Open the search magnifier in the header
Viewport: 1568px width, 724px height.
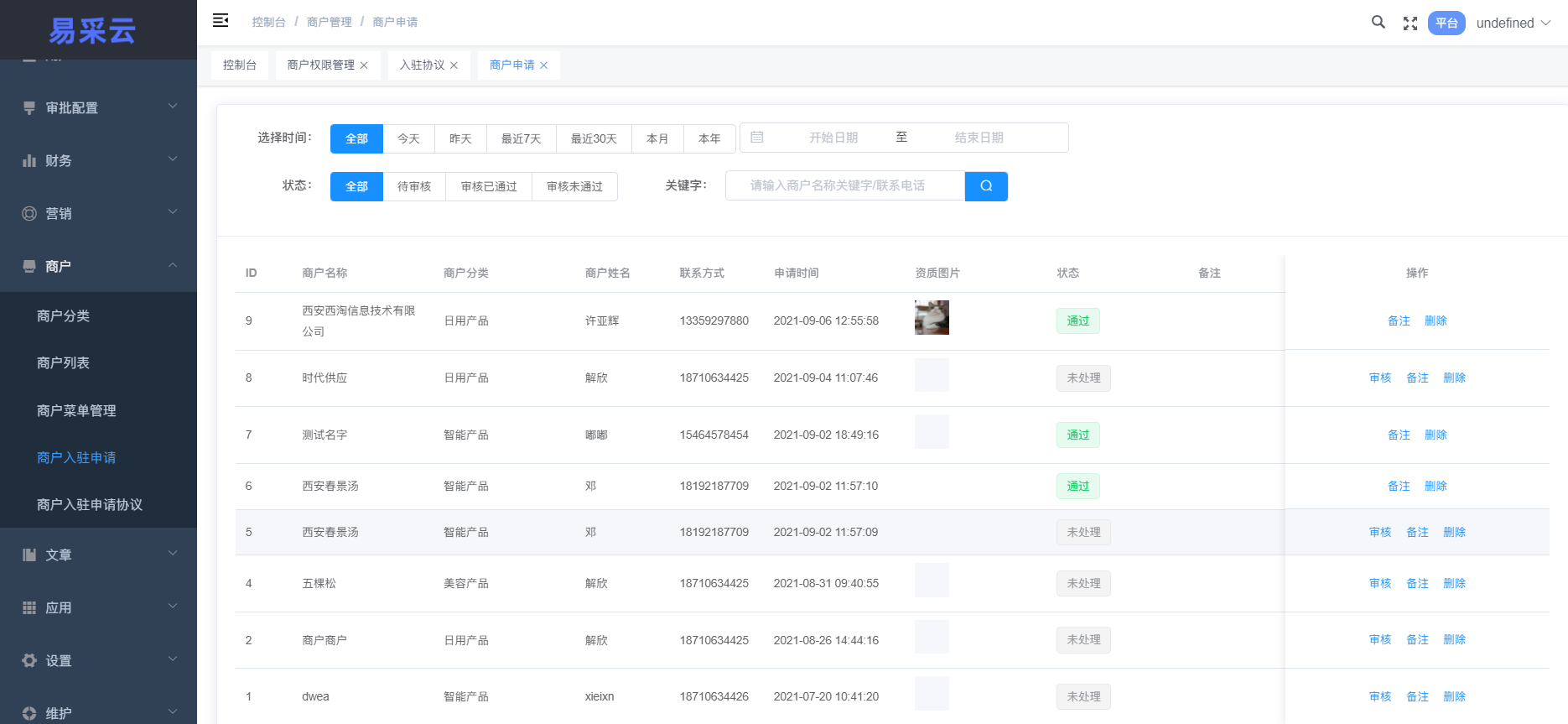[x=1378, y=23]
